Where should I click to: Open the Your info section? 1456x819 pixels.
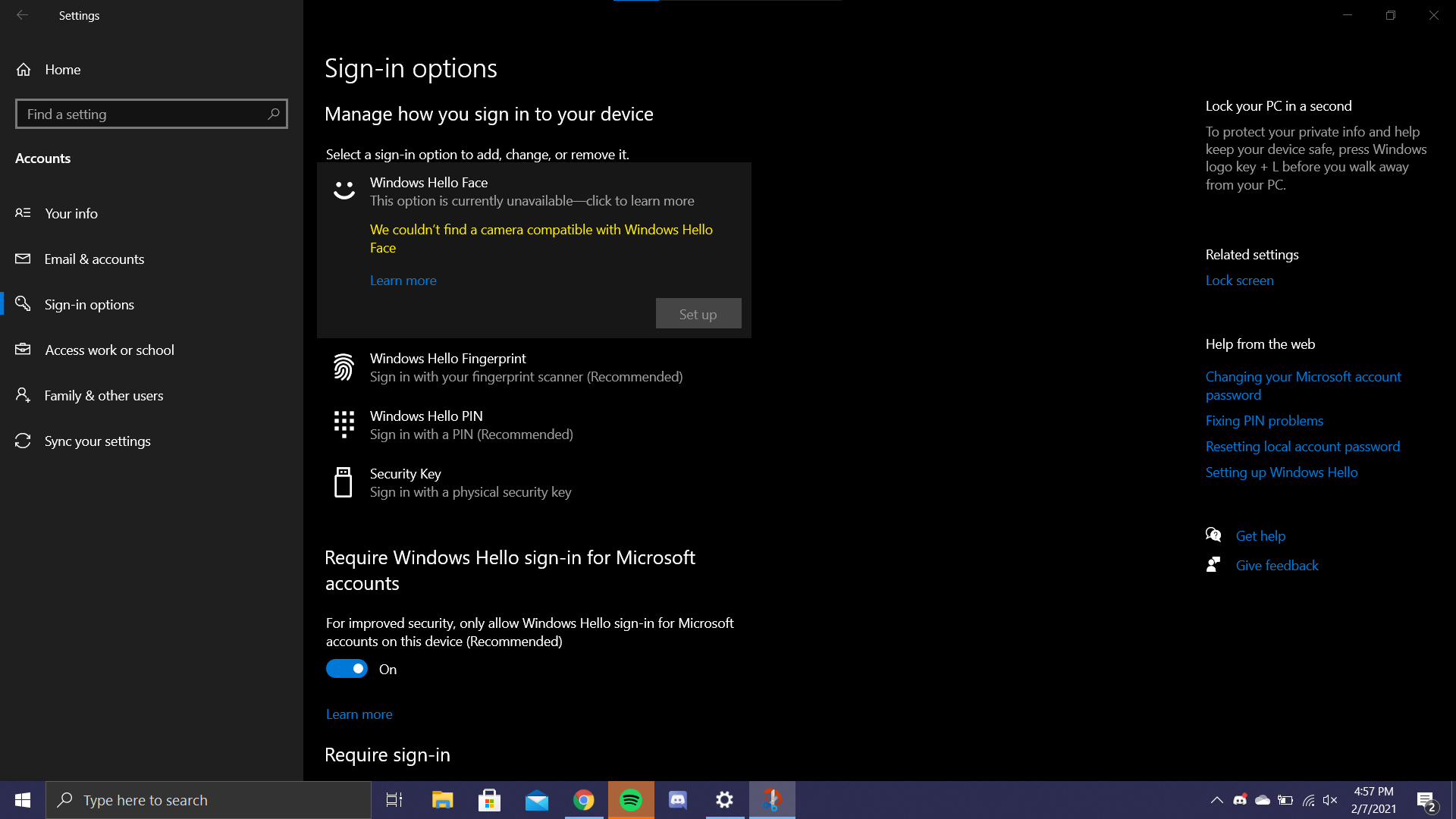(152, 213)
